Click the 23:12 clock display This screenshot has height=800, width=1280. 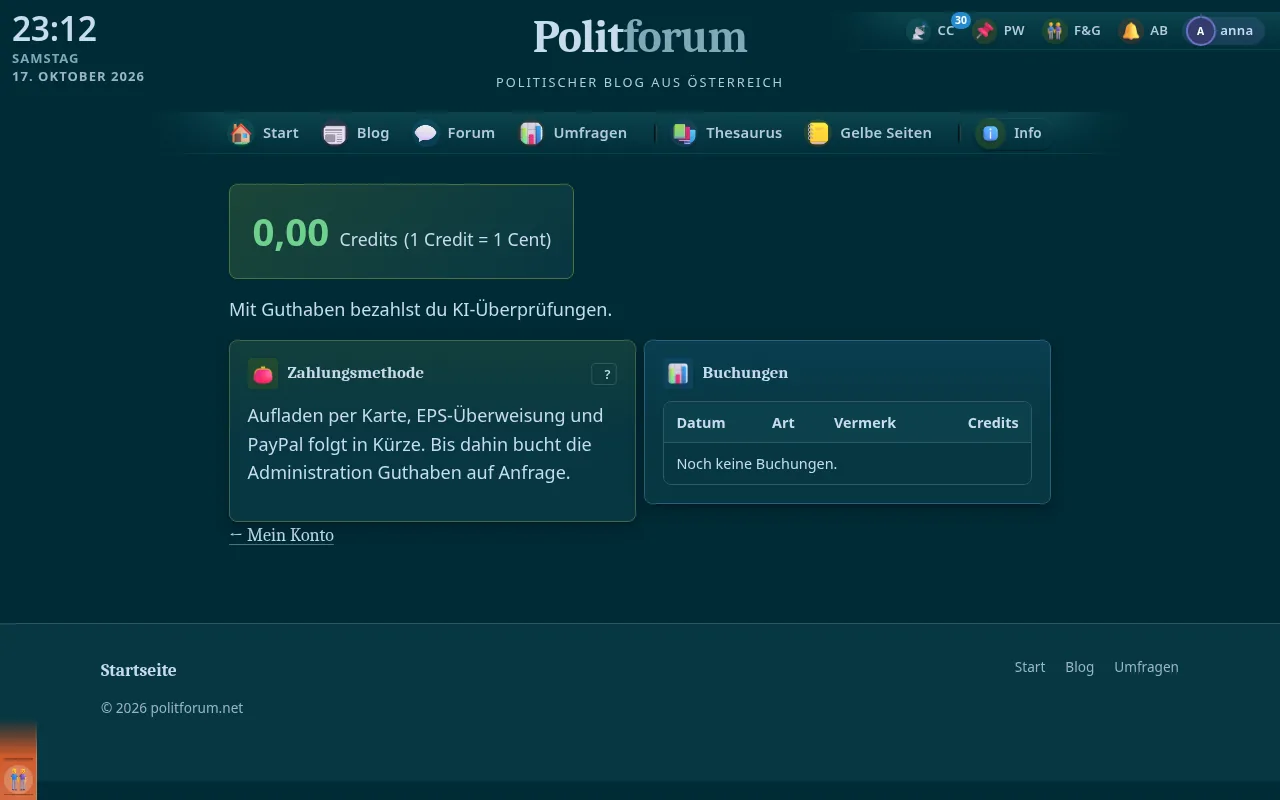[55, 29]
